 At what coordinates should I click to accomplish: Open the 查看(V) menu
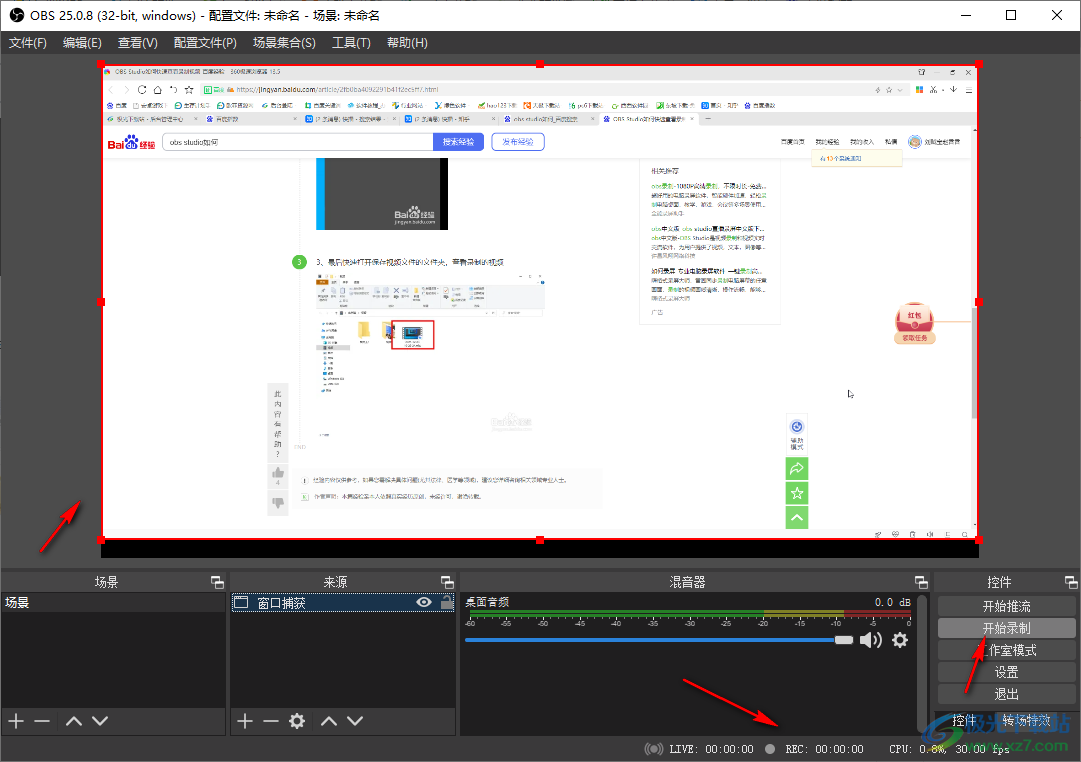point(137,43)
